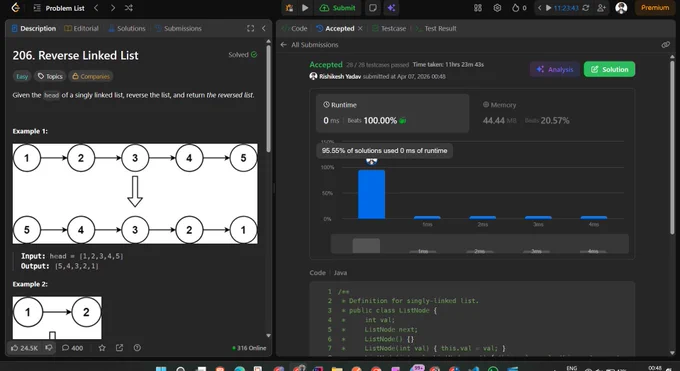This screenshot has width=680, height=371.
Task: Click the Solved status label
Action: click(242, 55)
